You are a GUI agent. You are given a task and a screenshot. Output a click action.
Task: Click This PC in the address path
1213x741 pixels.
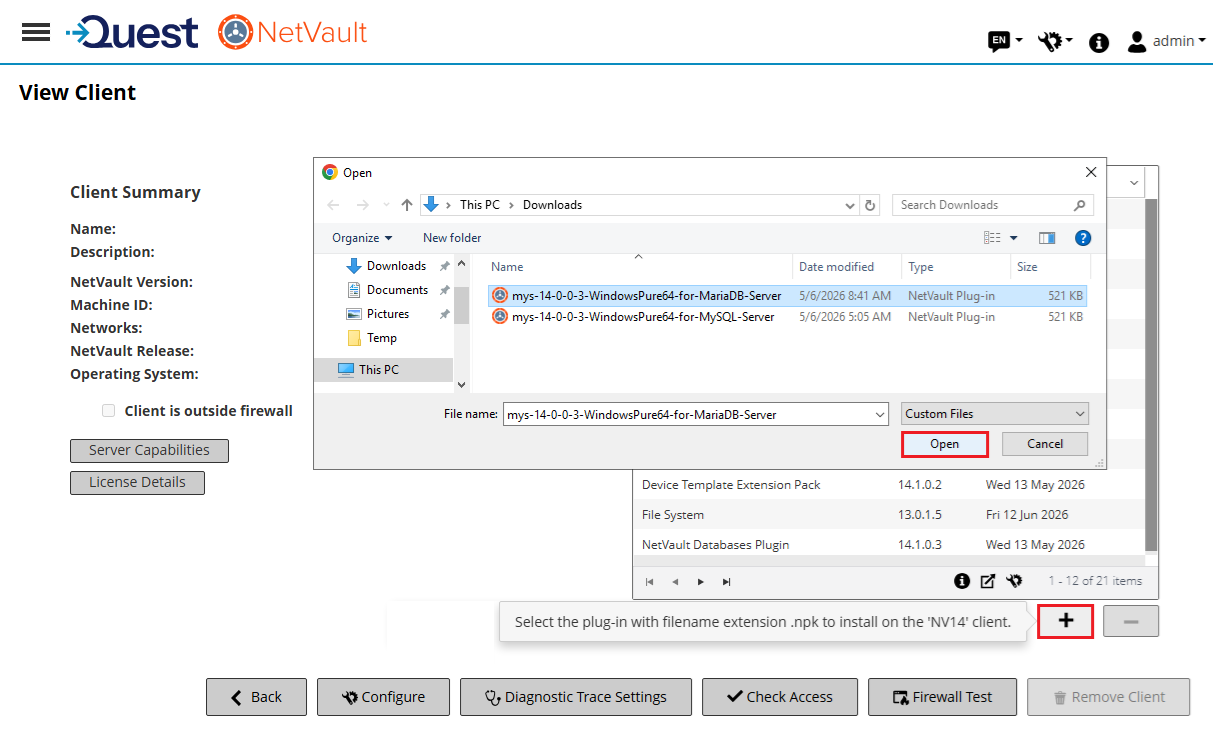(480, 205)
